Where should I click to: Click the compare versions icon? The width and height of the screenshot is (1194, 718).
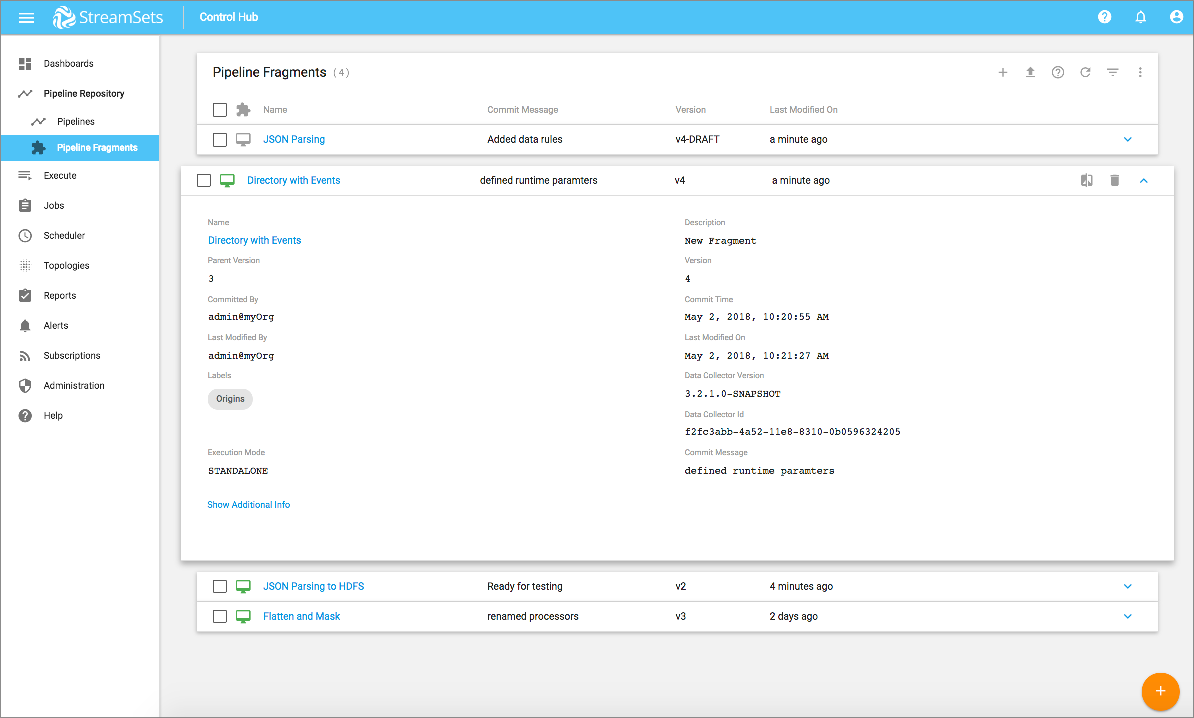1087,180
